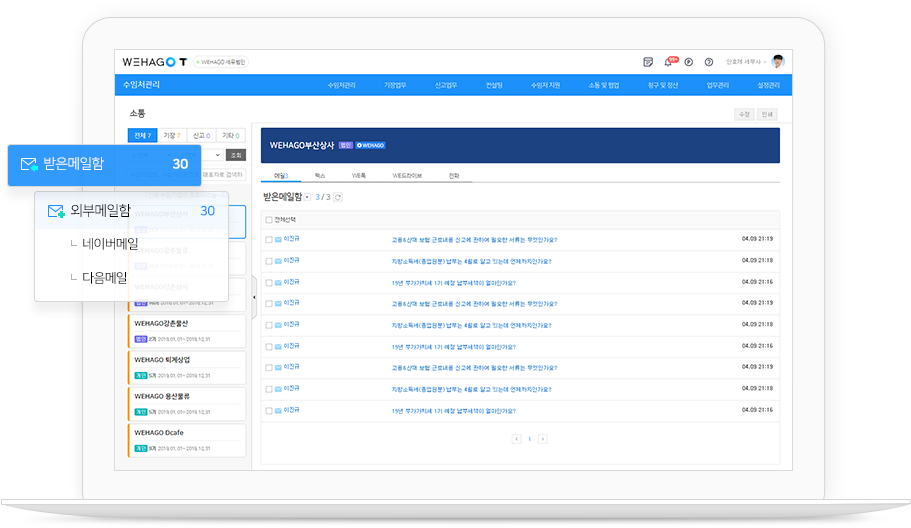The height and width of the screenshot is (528, 911).
Task: Open the WEHAGO강촌물산 client card
Action: coord(186,331)
